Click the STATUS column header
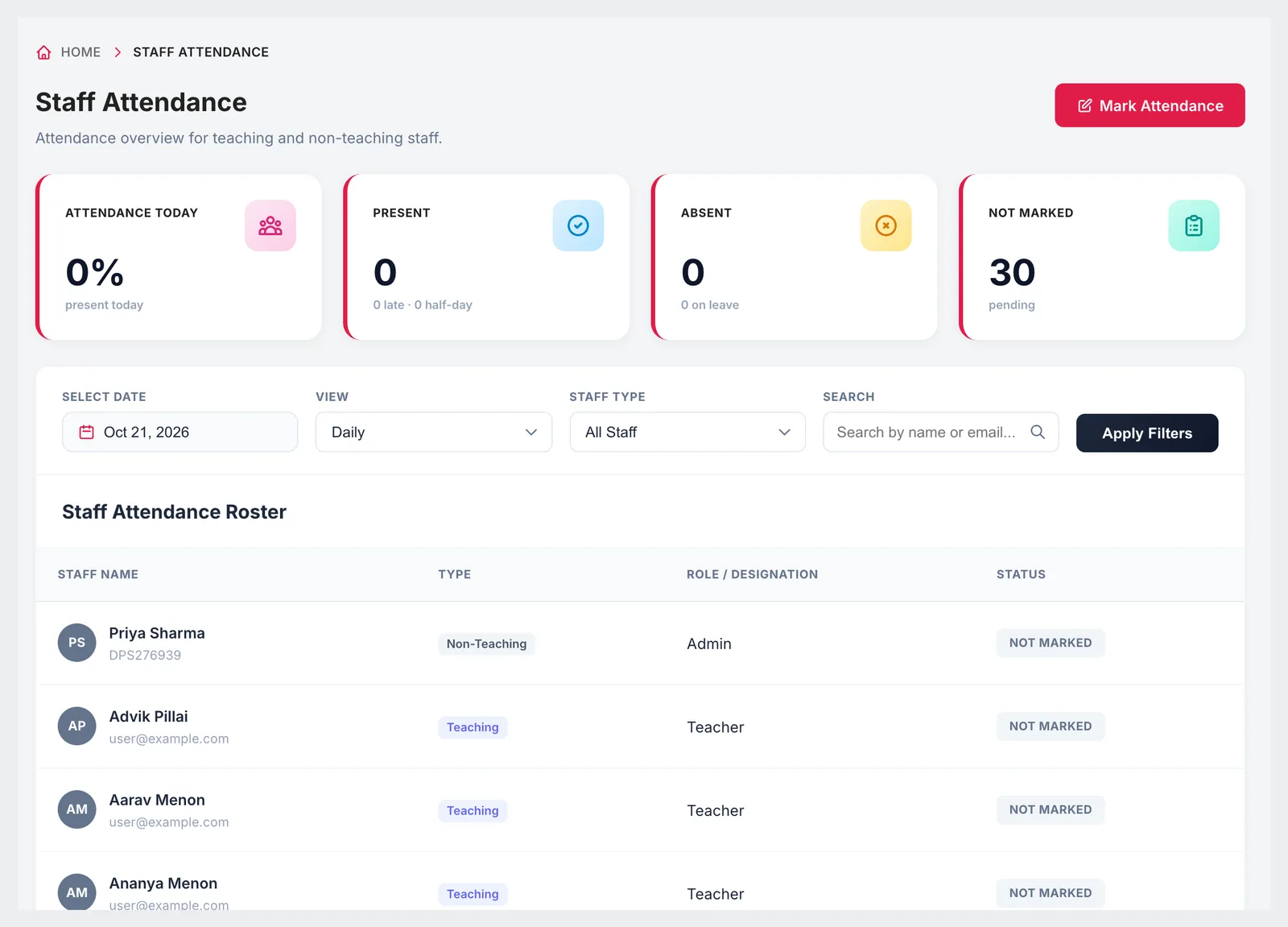1288x927 pixels. (x=1021, y=574)
